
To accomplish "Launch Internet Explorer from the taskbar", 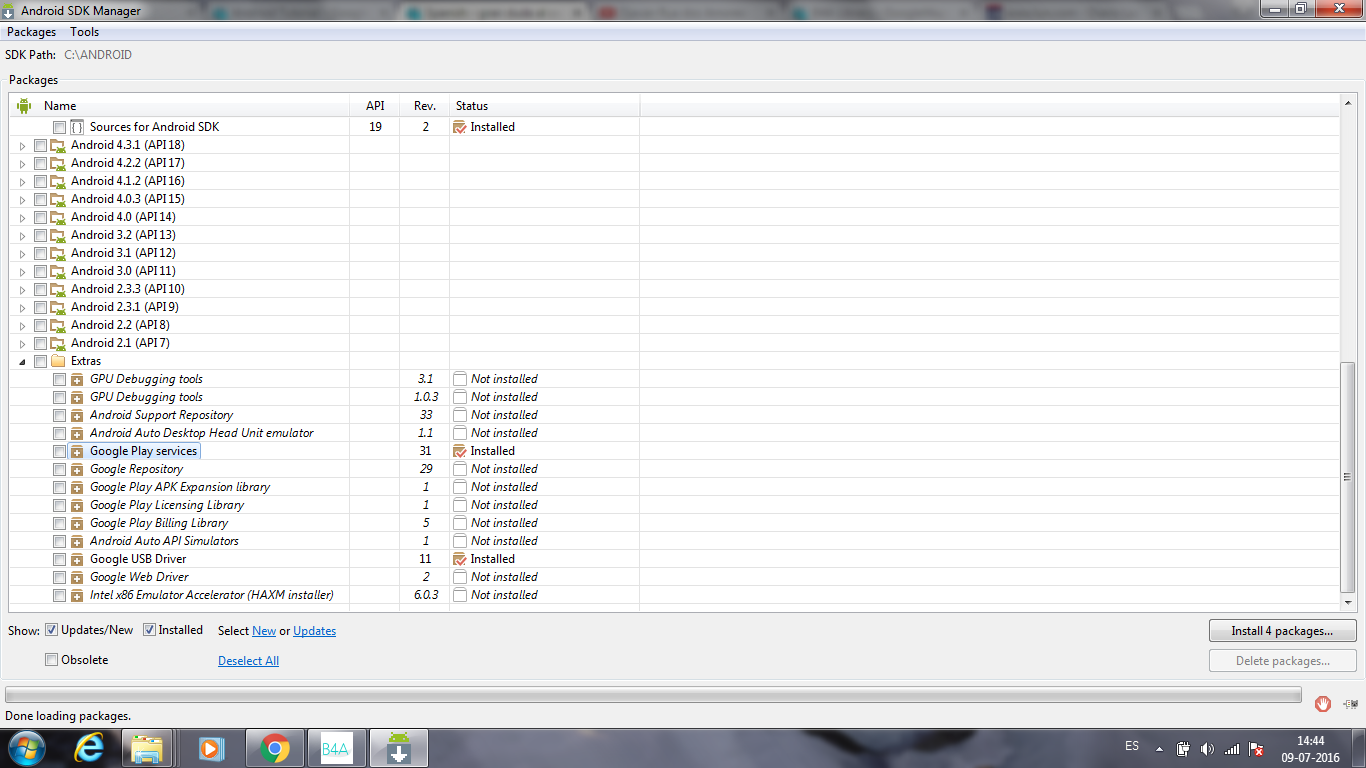I will point(90,748).
